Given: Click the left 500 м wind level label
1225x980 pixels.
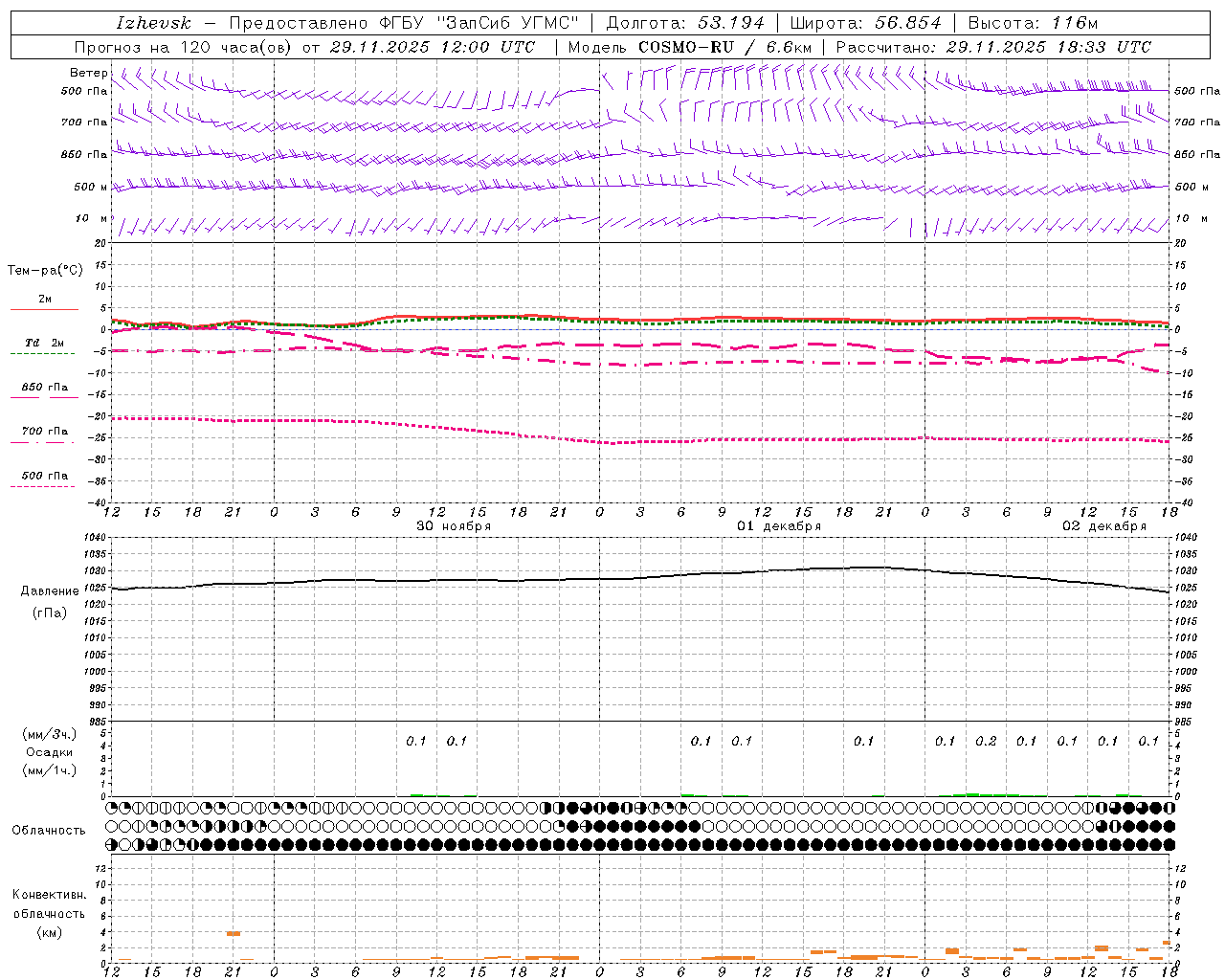Looking at the screenshot, I should [x=91, y=187].
